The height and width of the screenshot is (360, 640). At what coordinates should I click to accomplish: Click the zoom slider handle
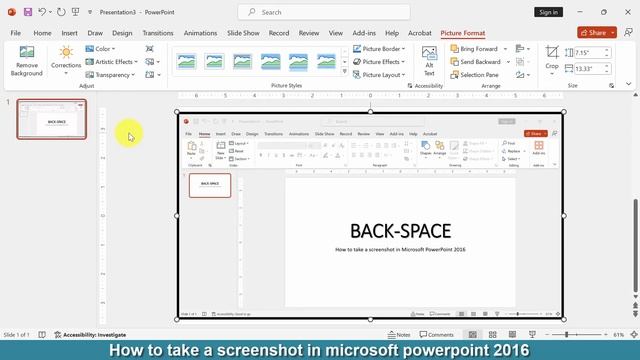point(567,335)
